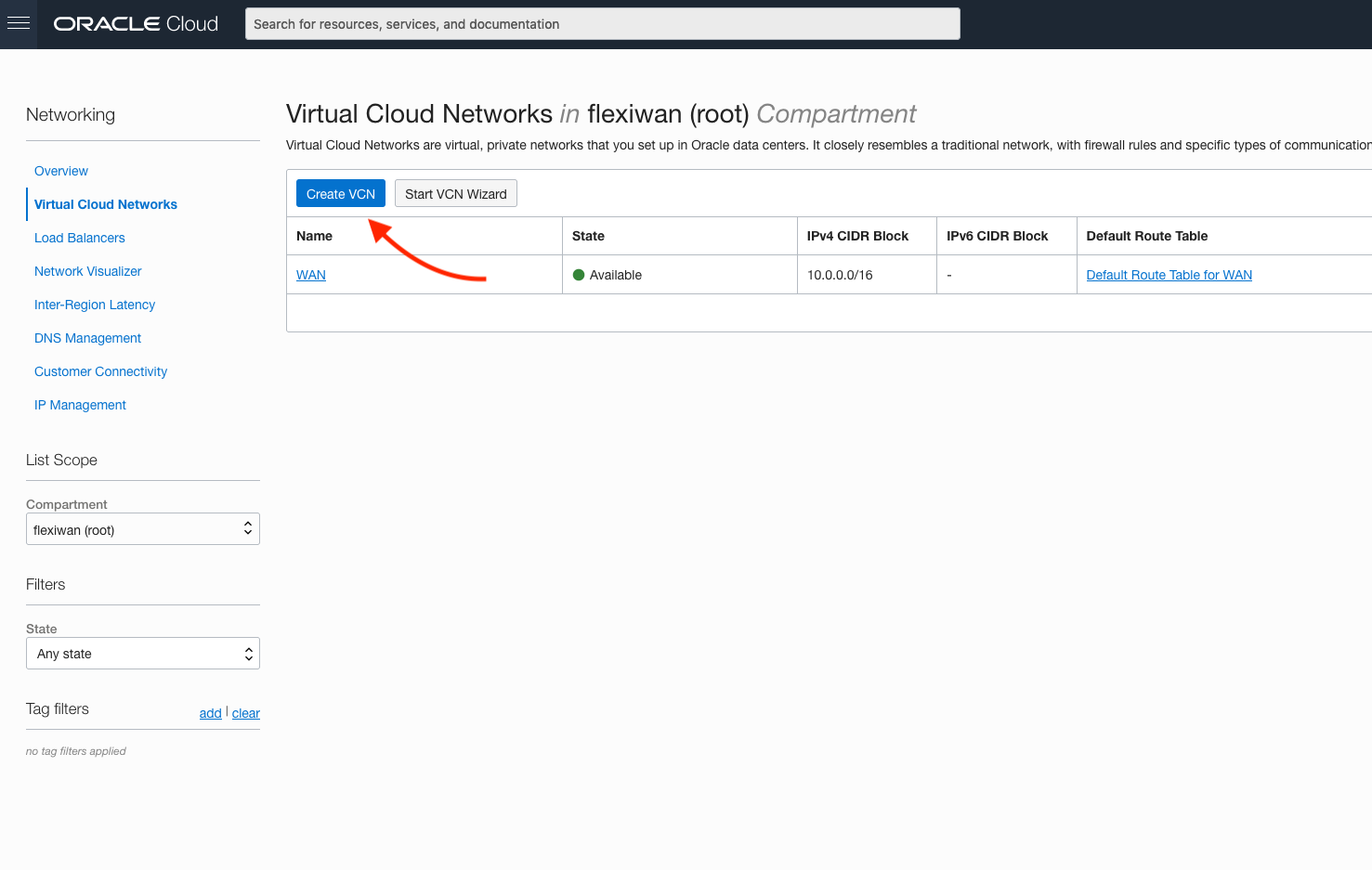The height and width of the screenshot is (870, 1372).
Task: Open Network Visualizer
Action: coord(87,271)
